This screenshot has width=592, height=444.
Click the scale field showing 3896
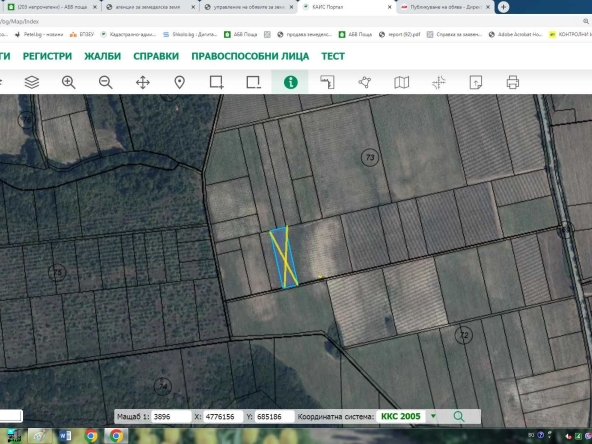(x=171, y=417)
